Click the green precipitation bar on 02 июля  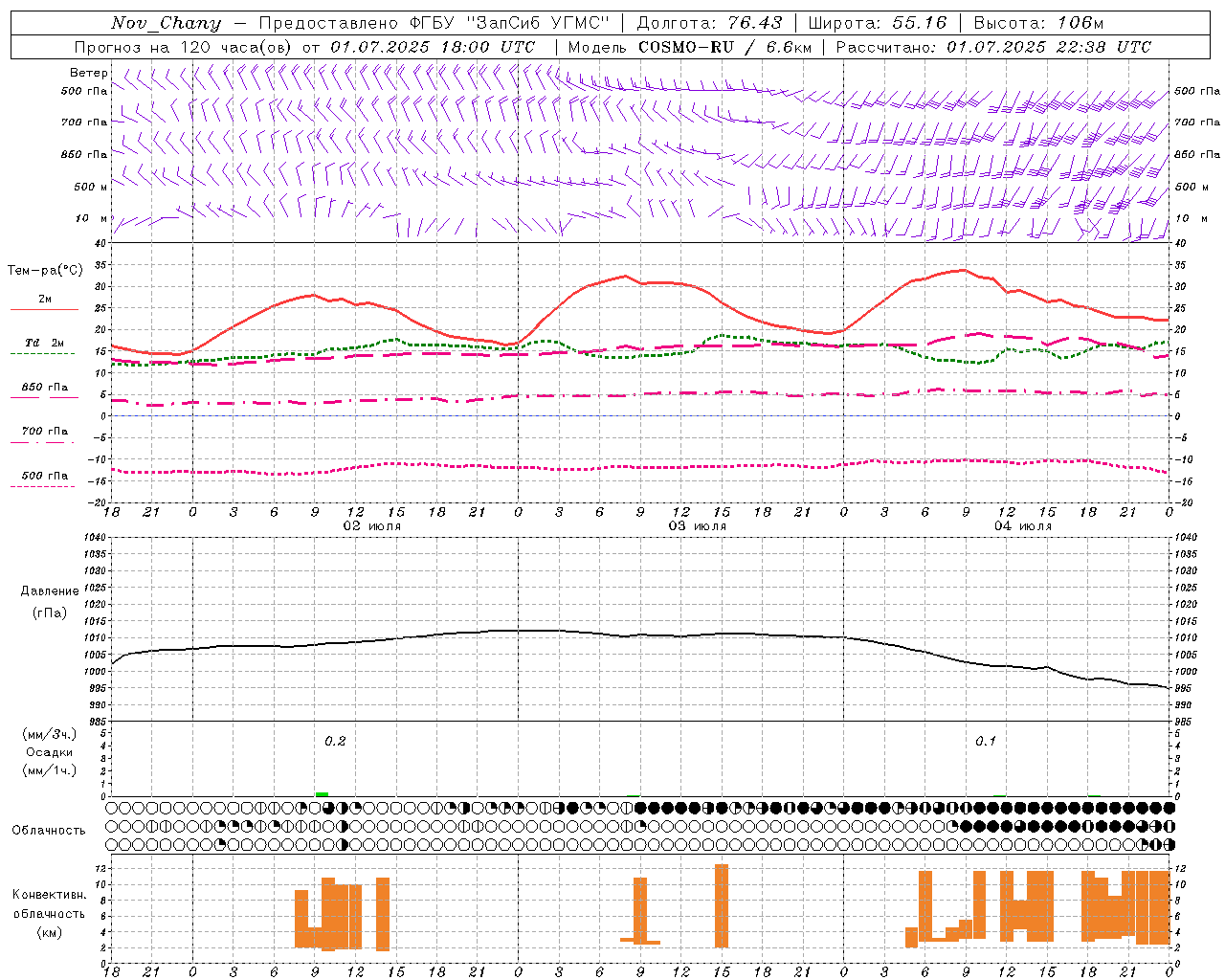tap(323, 793)
